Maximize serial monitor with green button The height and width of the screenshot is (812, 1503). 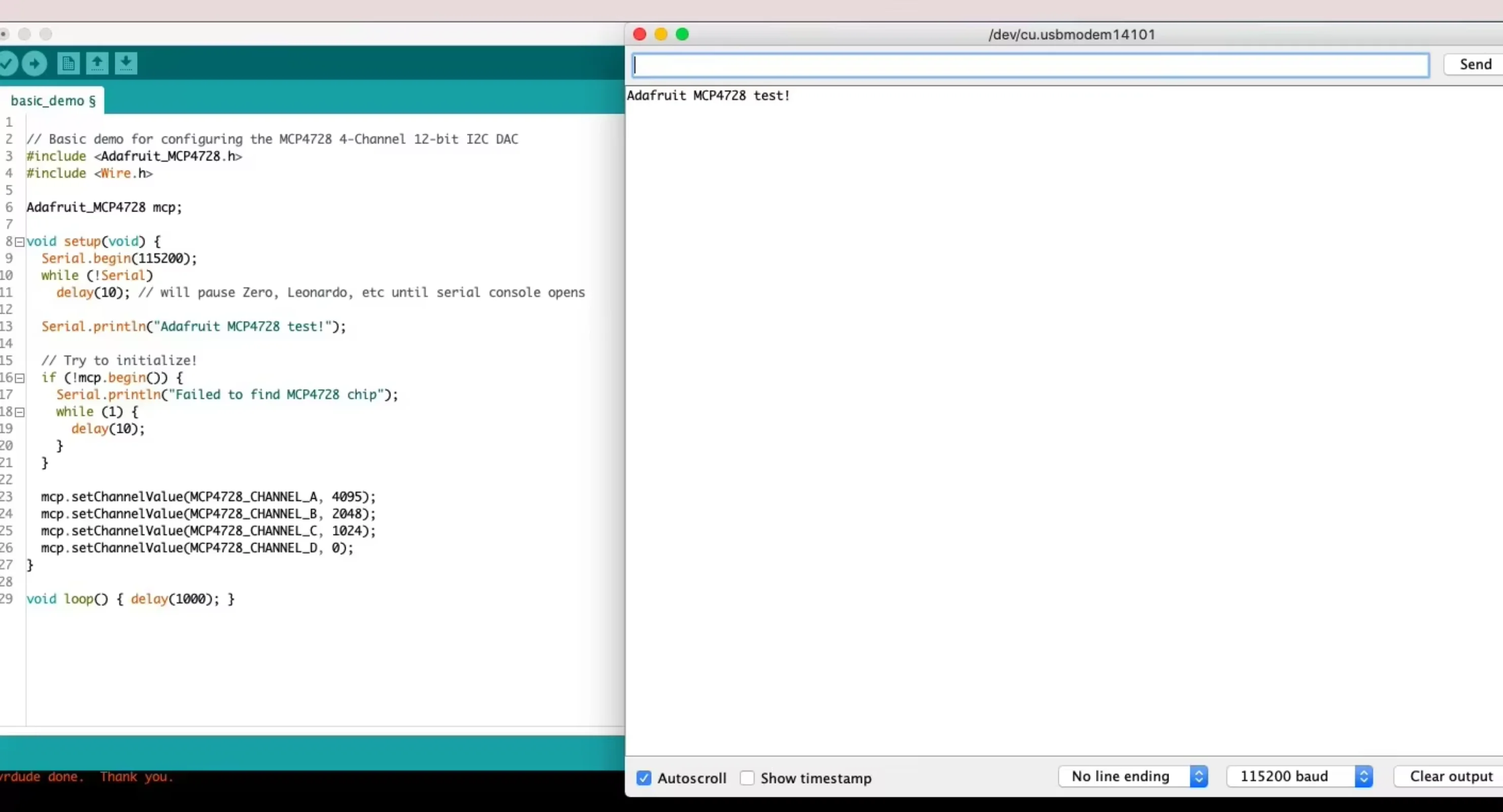pos(682,35)
